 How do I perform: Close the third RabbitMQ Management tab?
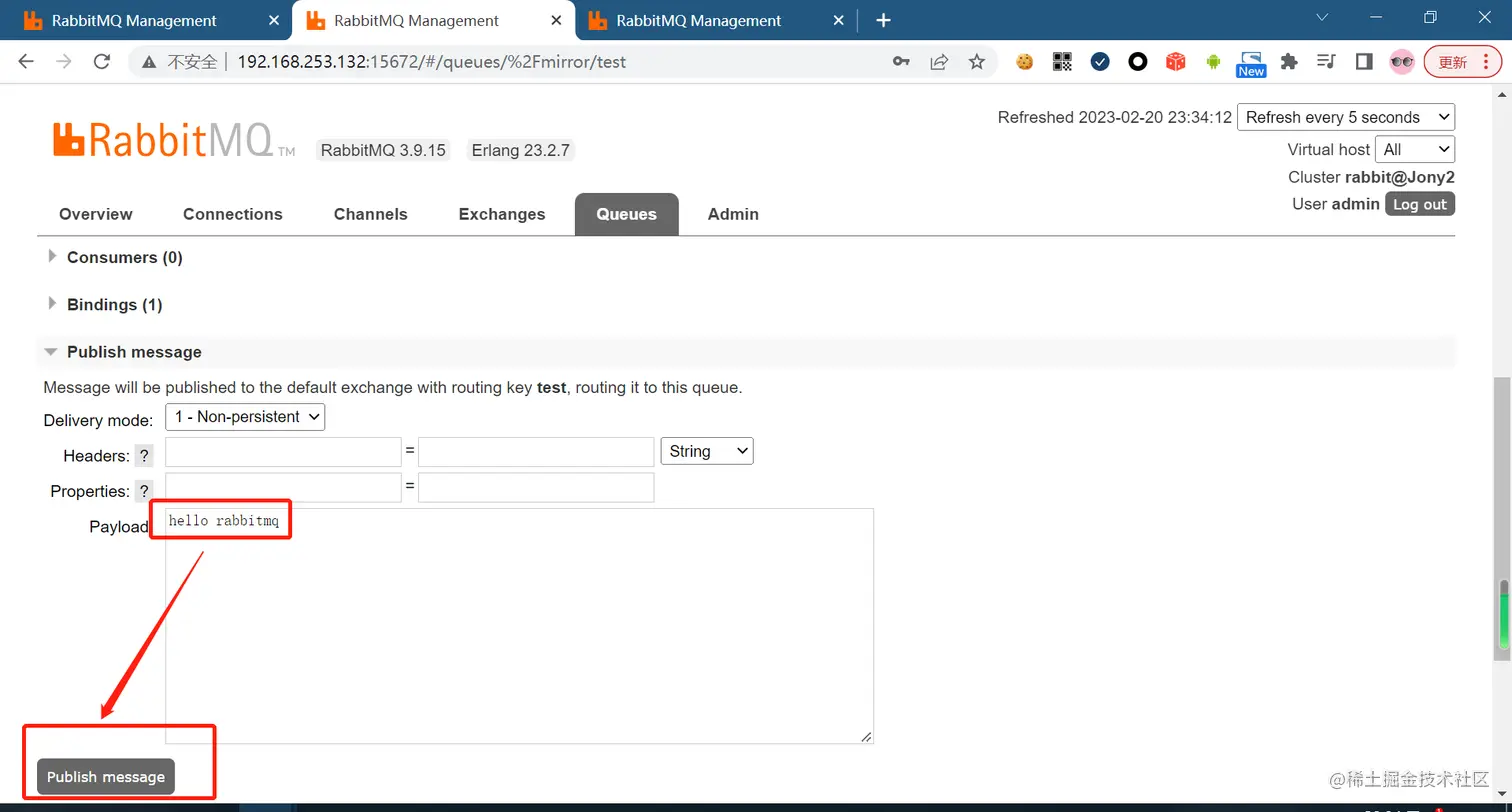pyautogui.click(x=840, y=20)
